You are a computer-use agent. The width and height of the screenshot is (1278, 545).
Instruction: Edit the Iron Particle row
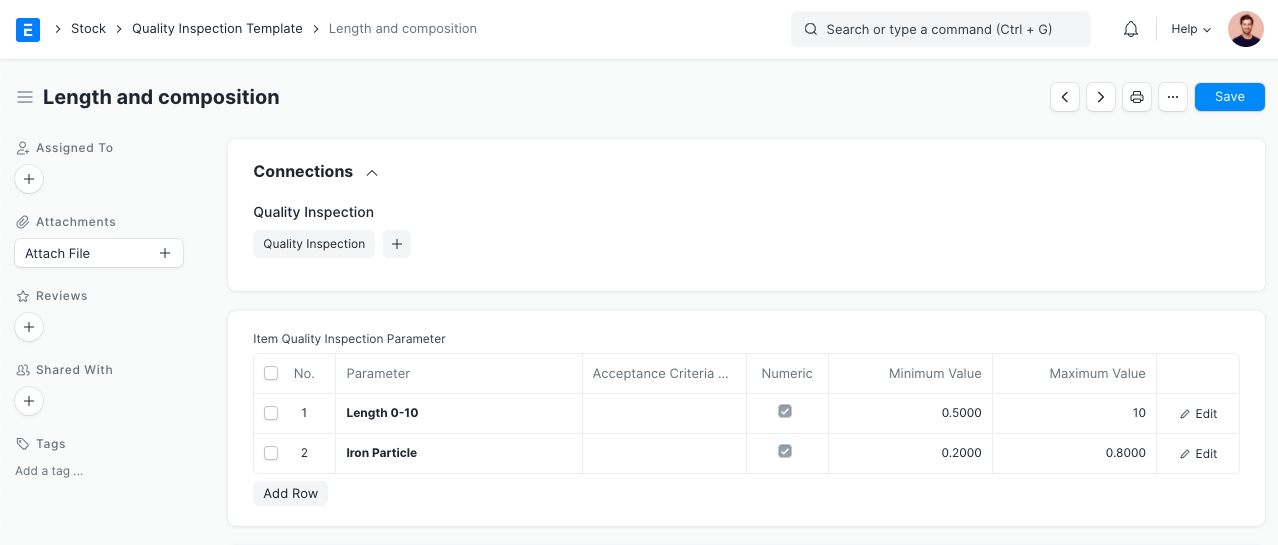[x=1198, y=454]
